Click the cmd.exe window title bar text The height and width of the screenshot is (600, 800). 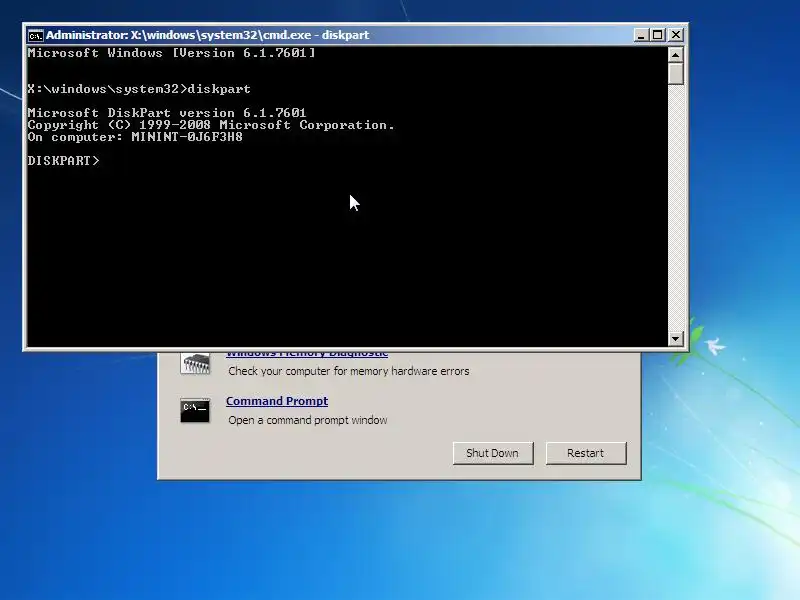(x=208, y=35)
